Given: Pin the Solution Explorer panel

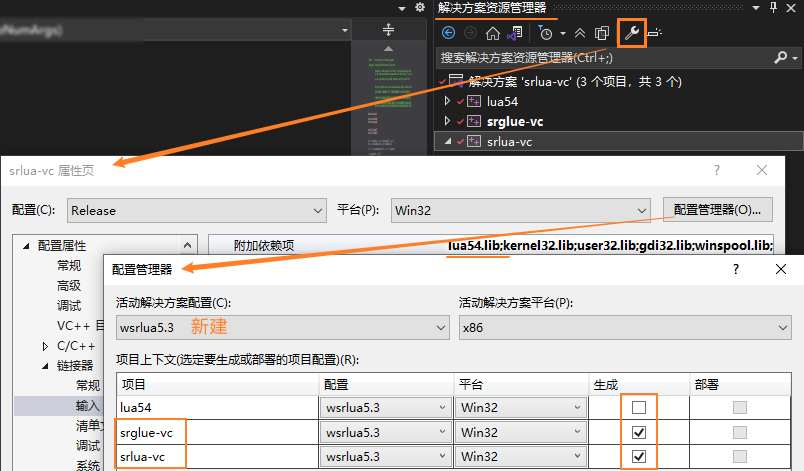Looking at the screenshot, I should click(x=774, y=7).
